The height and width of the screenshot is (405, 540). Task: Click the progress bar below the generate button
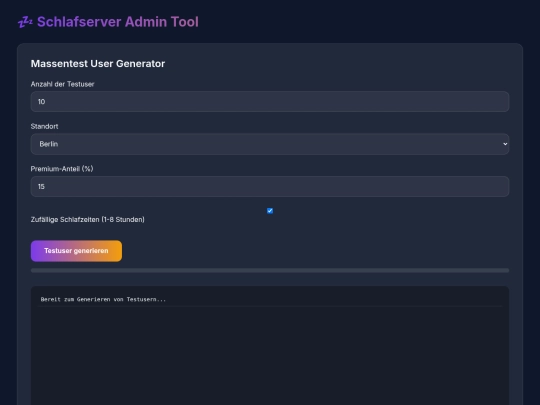[x=270, y=270]
